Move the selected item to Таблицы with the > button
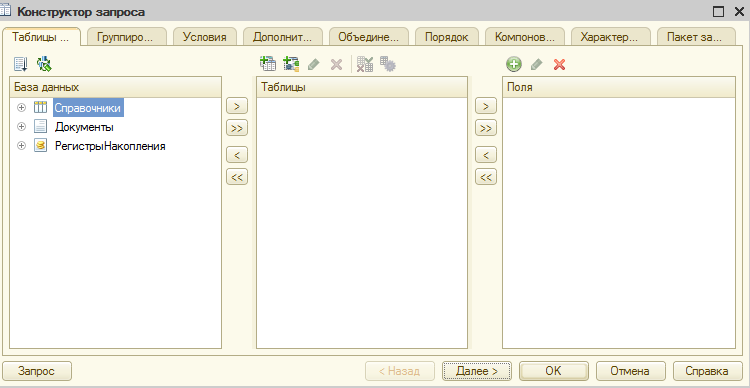 pos(237,106)
